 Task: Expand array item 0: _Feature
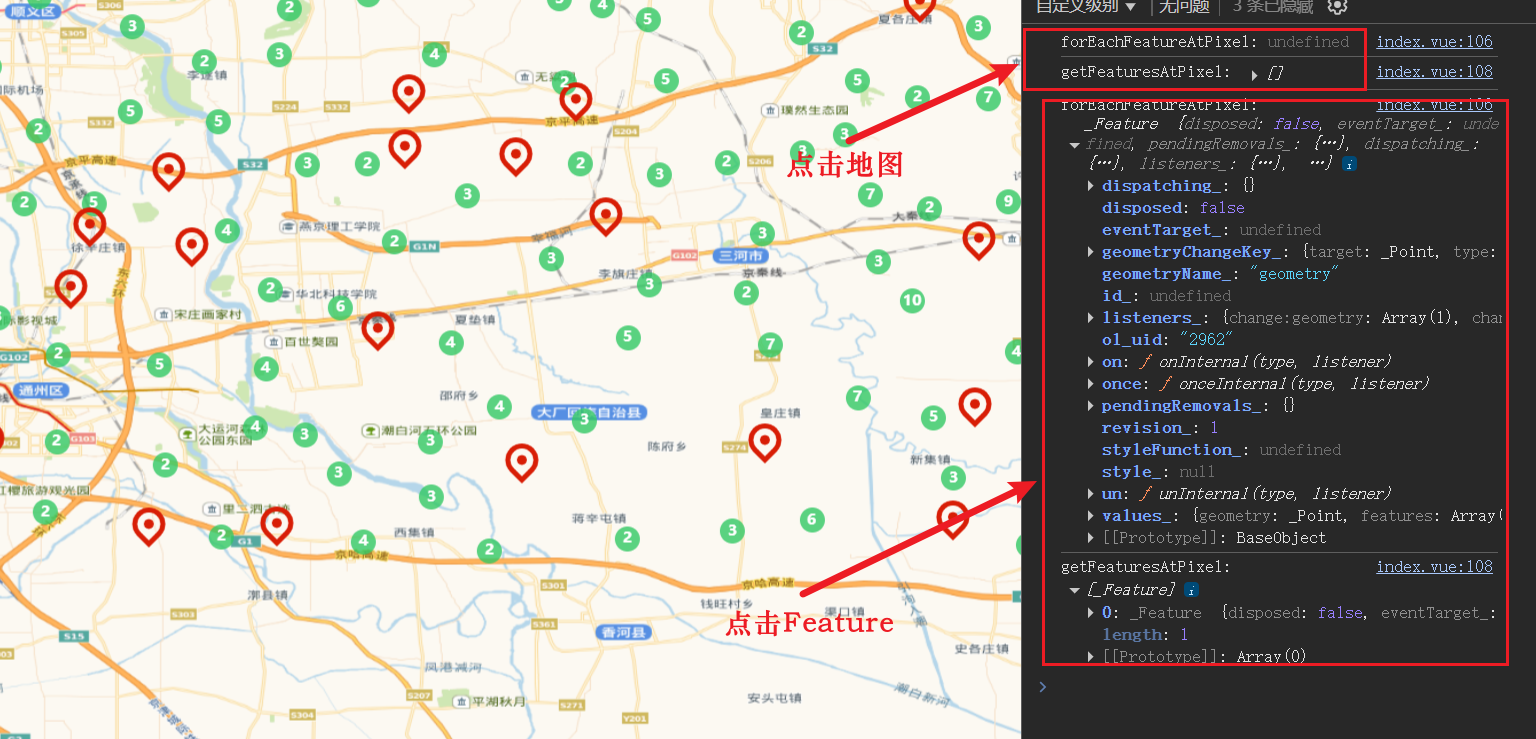click(x=1090, y=613)
